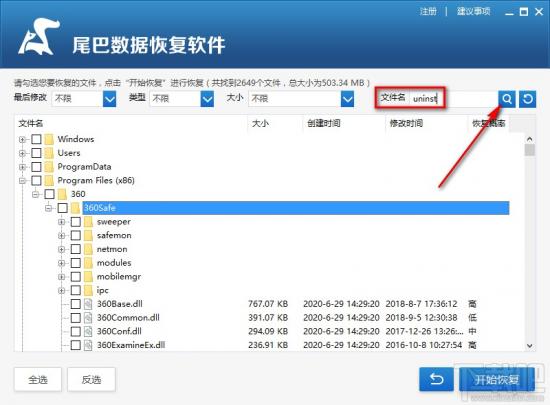Check the 360Common.dll checkbox
550x405 pixels.
pyautogui.click(x=76, y=318)
